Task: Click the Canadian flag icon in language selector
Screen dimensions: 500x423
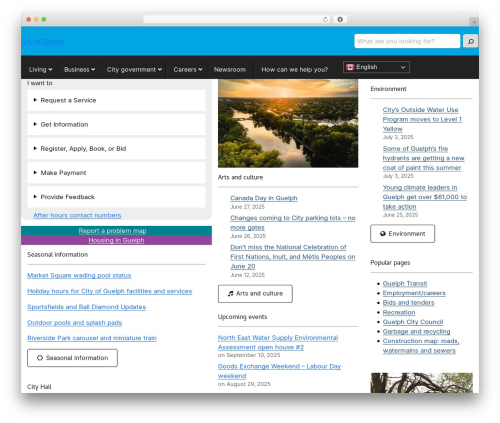Action: [350, 67]
